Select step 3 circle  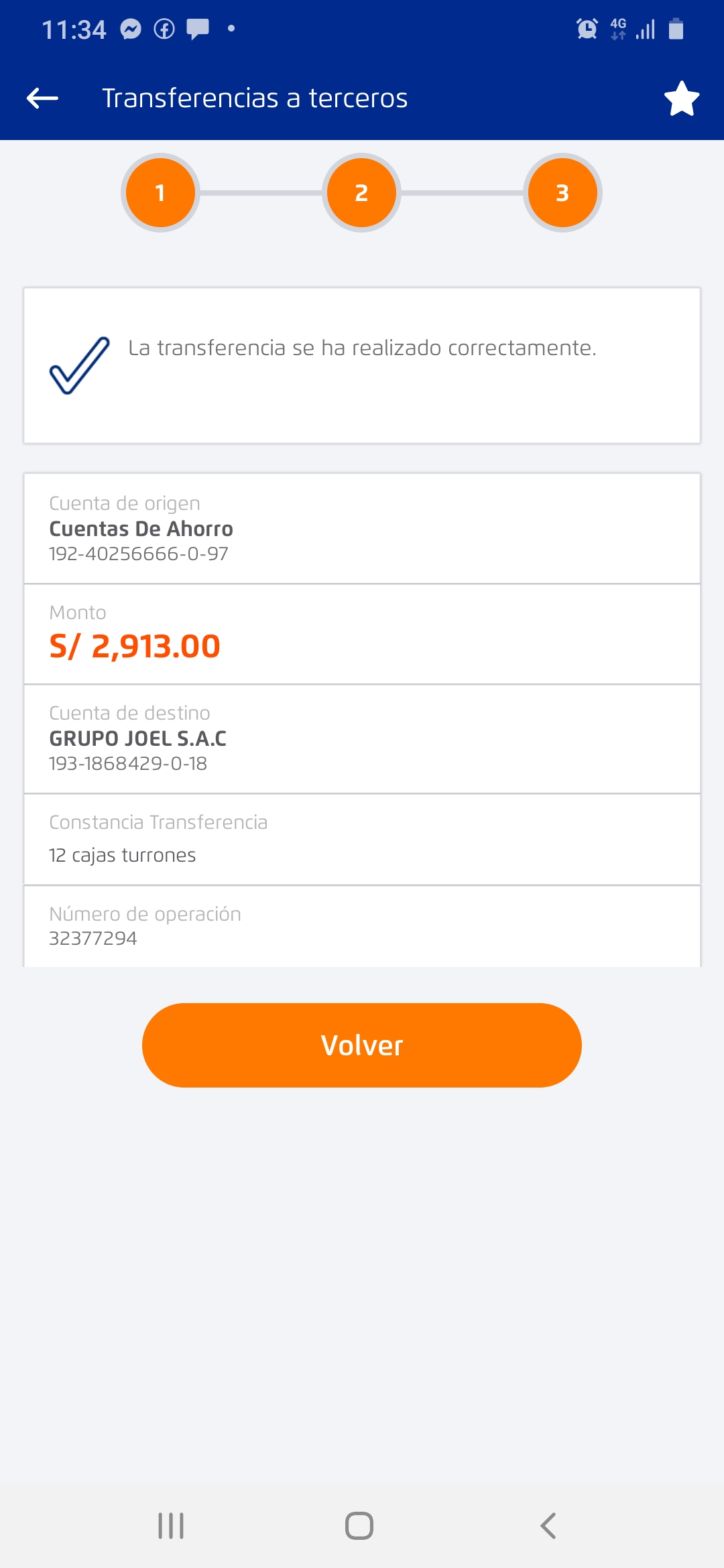pos(562,193)
